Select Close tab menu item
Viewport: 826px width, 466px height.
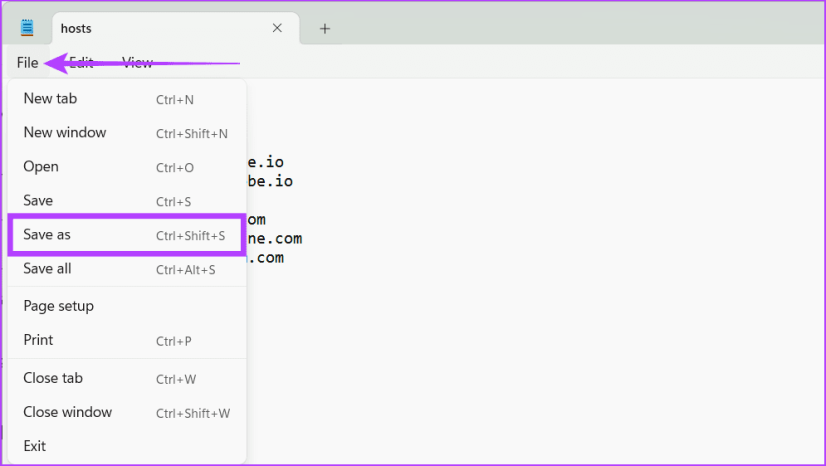pyautogui.click(x=127, y=378)
